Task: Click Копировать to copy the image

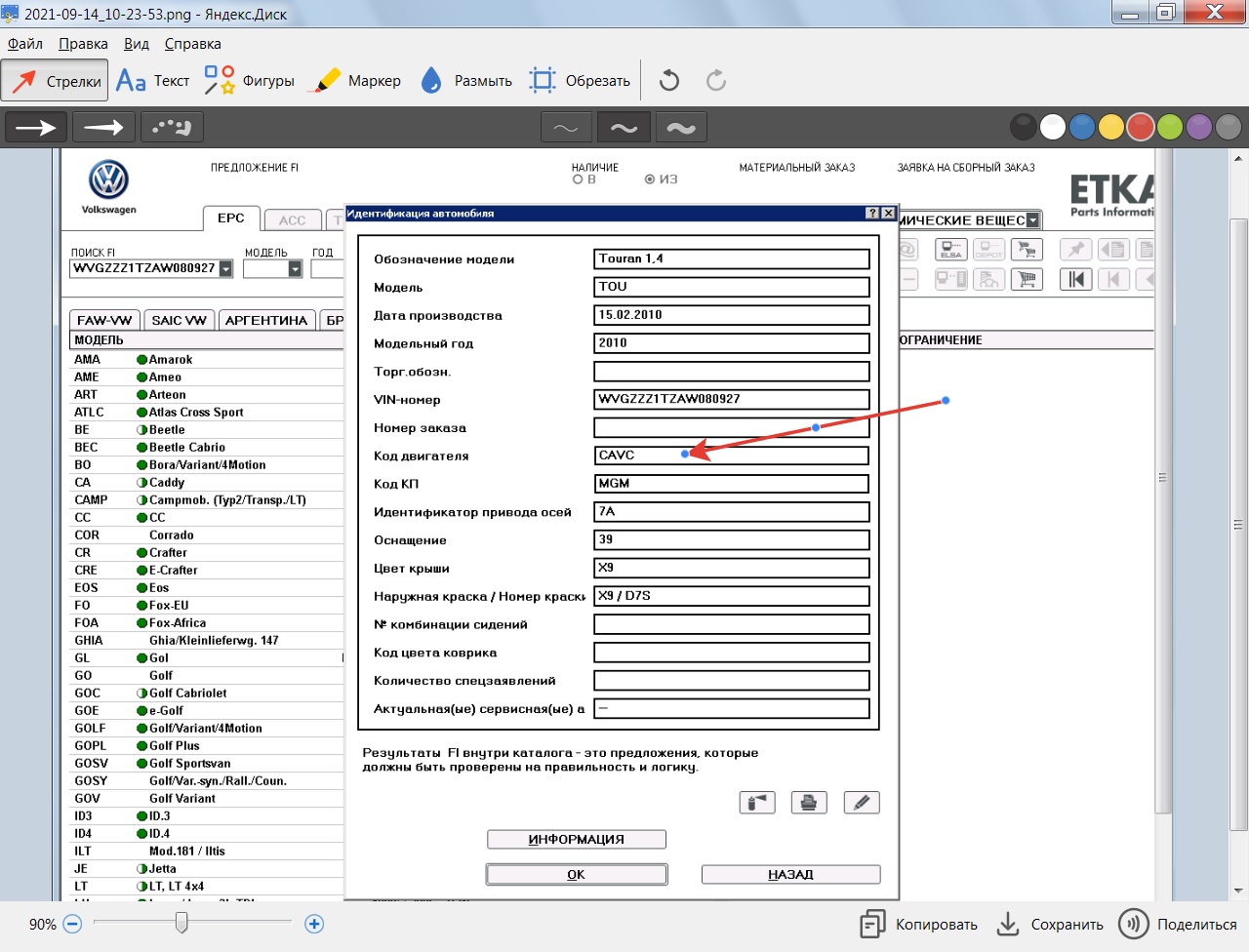Action: [918, 925]
